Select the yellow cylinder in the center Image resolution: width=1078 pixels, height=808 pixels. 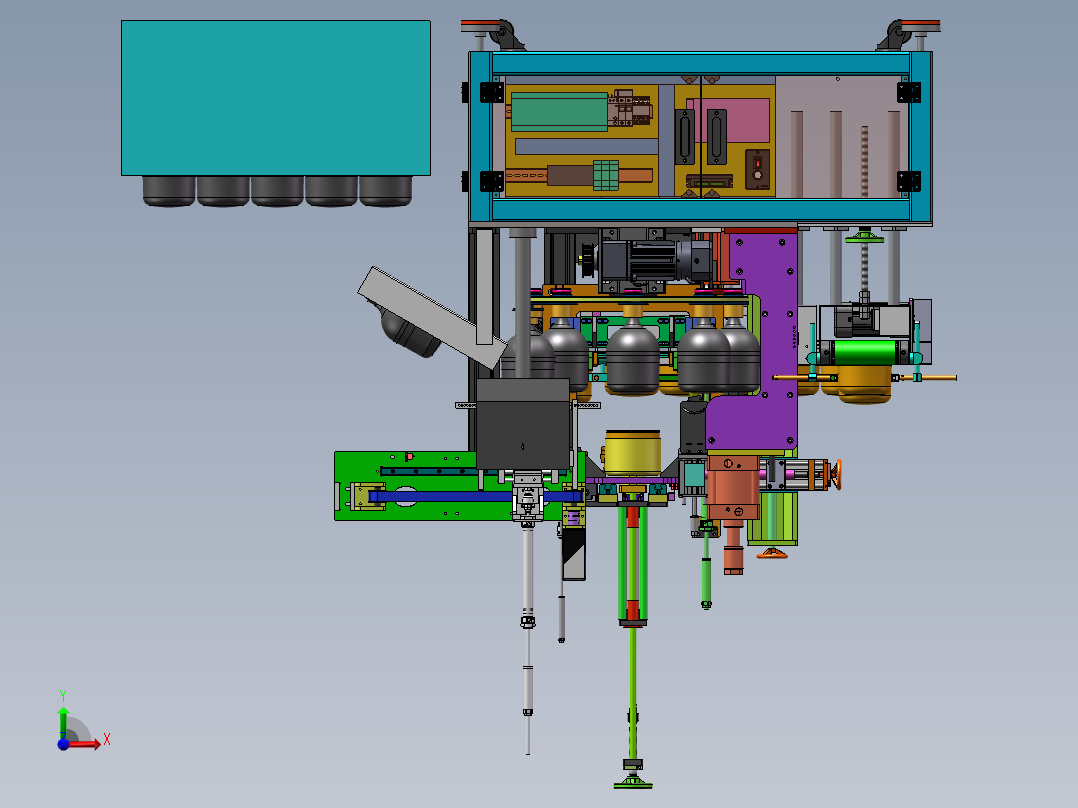tap(632, 453)
